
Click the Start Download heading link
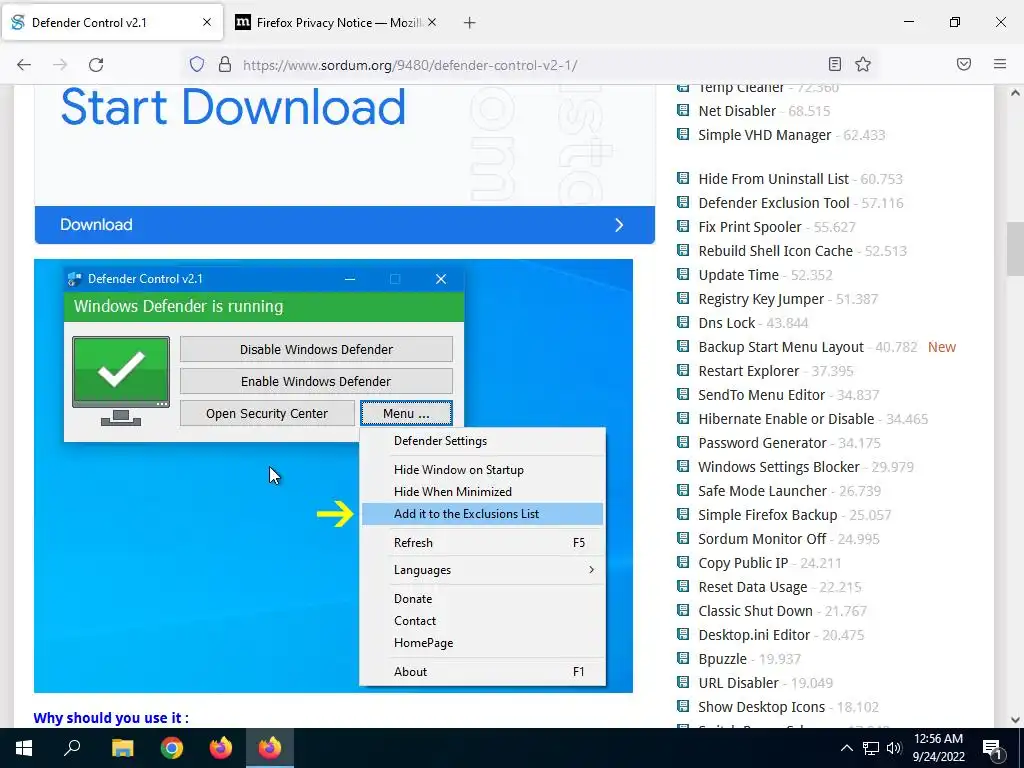[x=233, y=106]
